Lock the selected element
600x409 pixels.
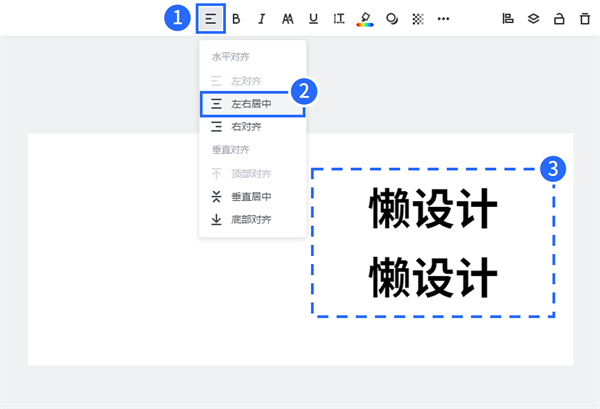pyautogui.click(x=559, y=18)
